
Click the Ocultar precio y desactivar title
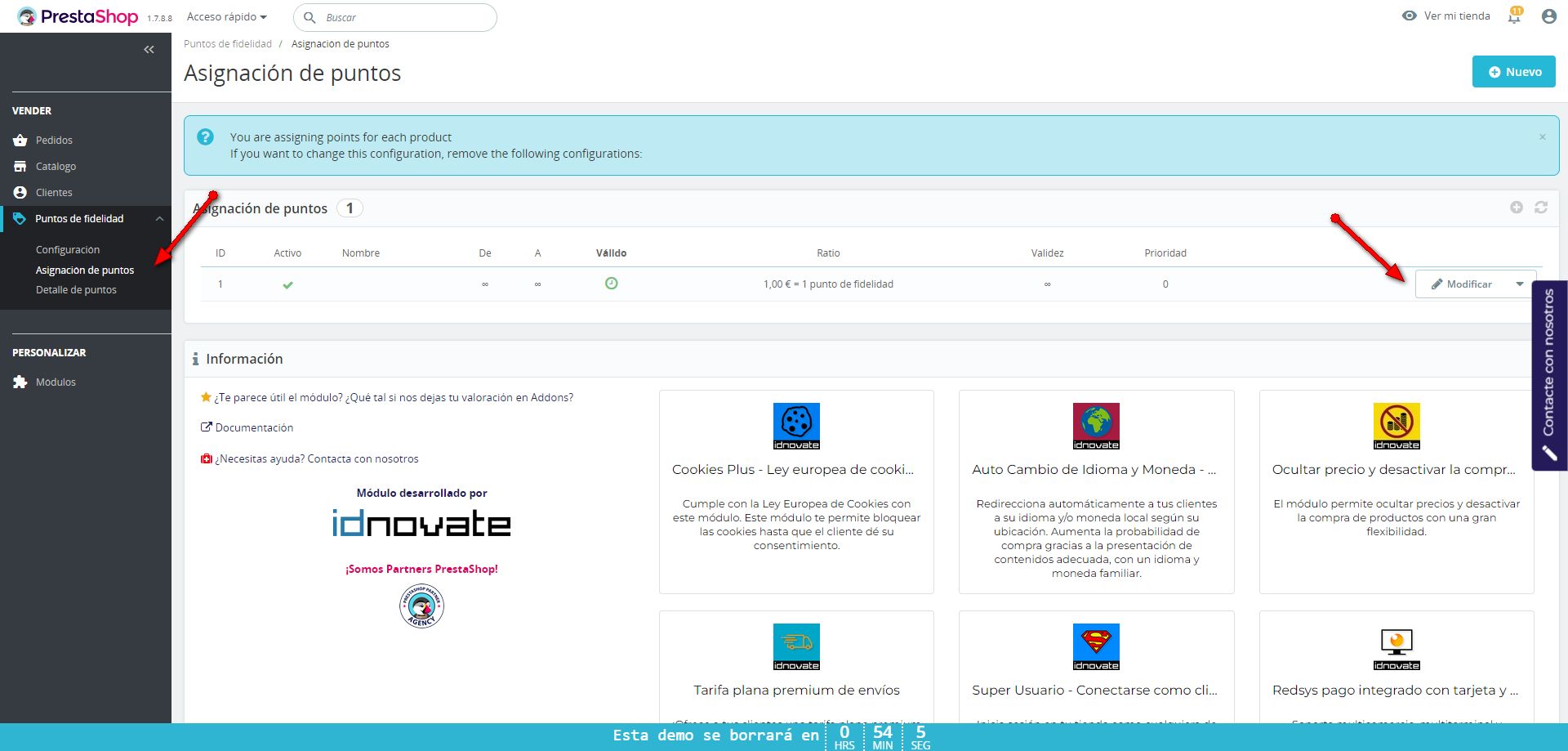[1394, 470]
